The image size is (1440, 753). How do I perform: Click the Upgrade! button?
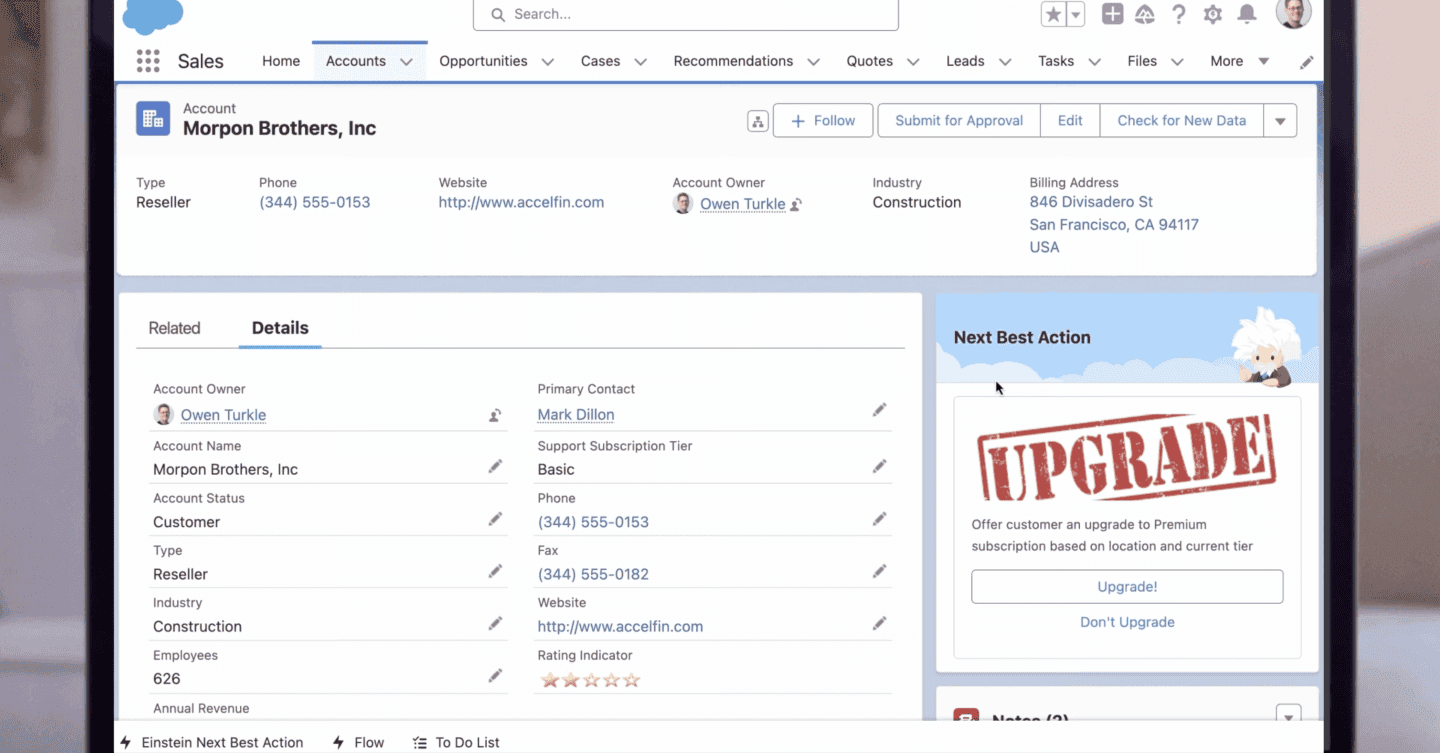(1127, 587)
